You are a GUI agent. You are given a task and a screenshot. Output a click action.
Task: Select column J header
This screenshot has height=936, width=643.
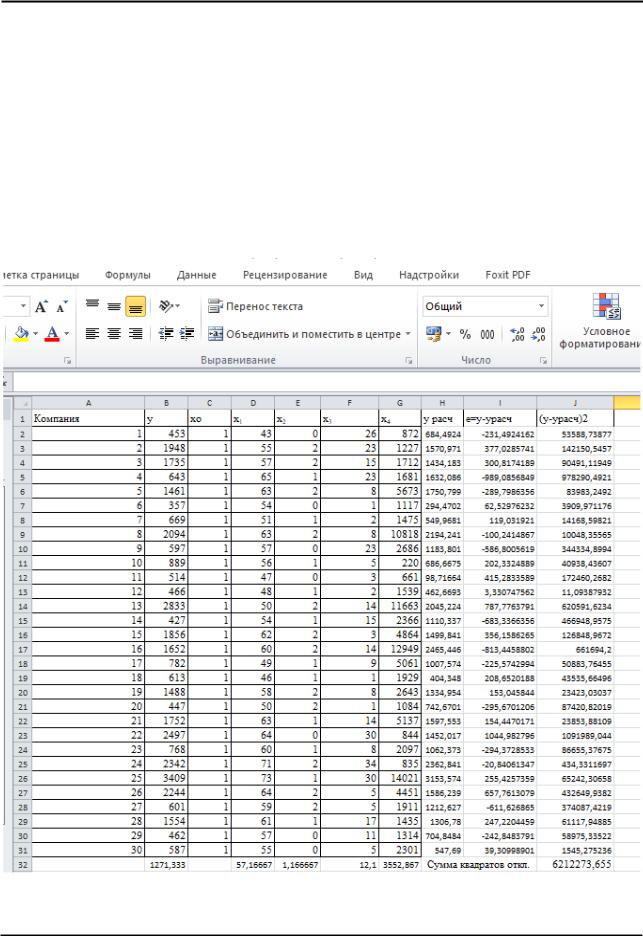(575, 404)
